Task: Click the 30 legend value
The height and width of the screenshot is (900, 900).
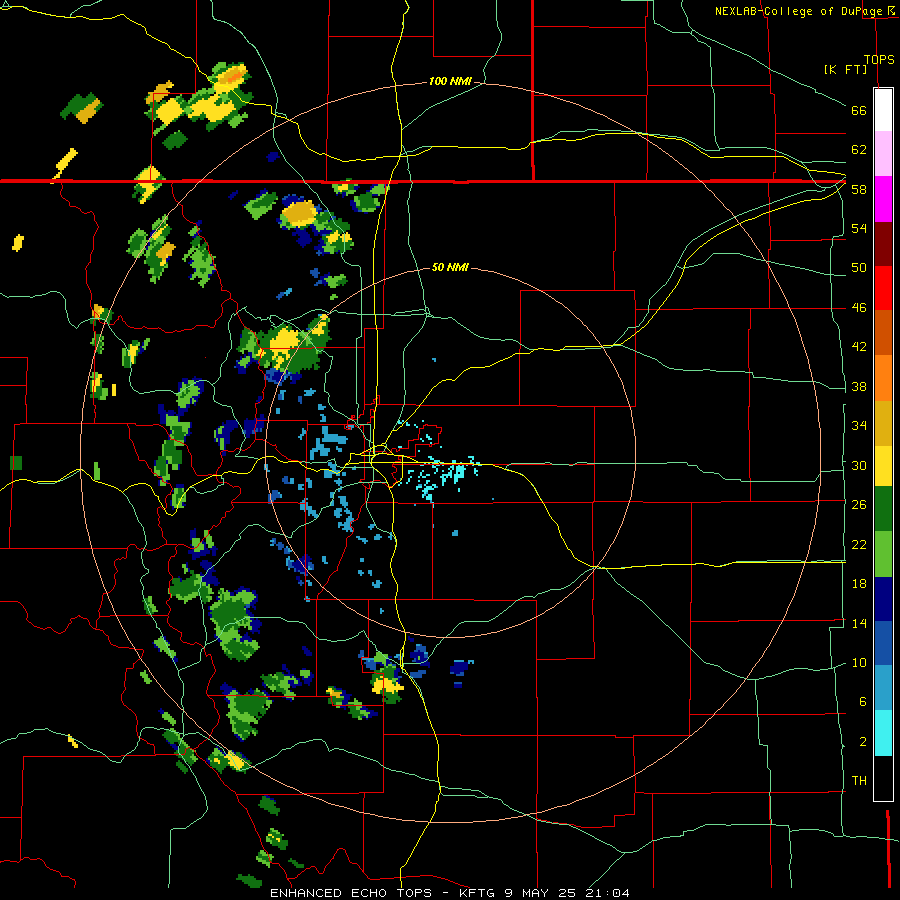Action: [859, 465]
